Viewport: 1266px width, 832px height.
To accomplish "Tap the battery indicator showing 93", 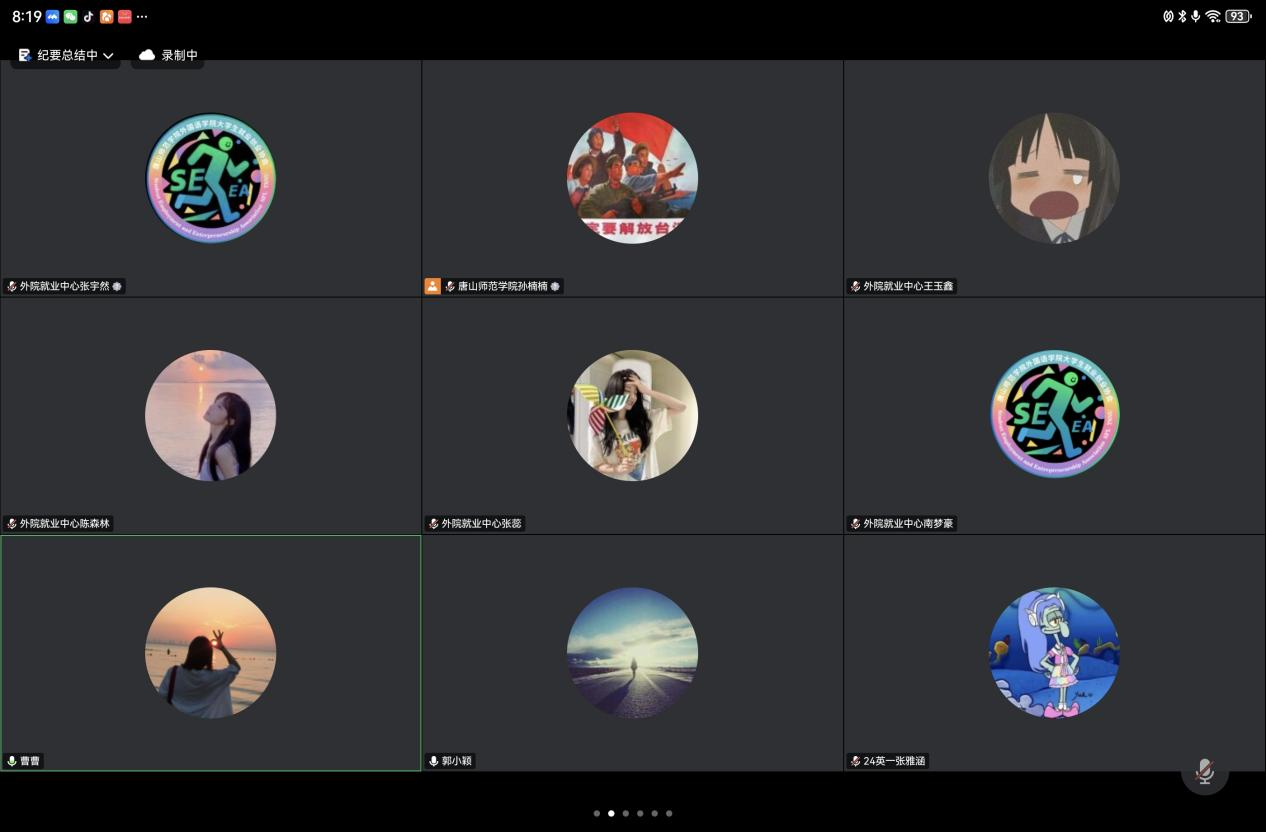I will click(x=1238, y=17).
